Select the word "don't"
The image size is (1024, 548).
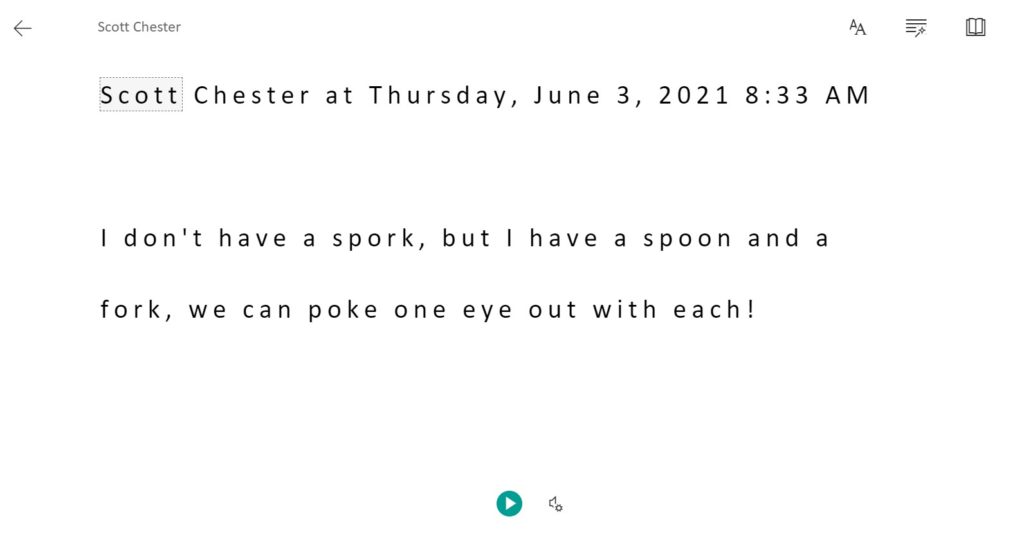click(x=163, y=238)
